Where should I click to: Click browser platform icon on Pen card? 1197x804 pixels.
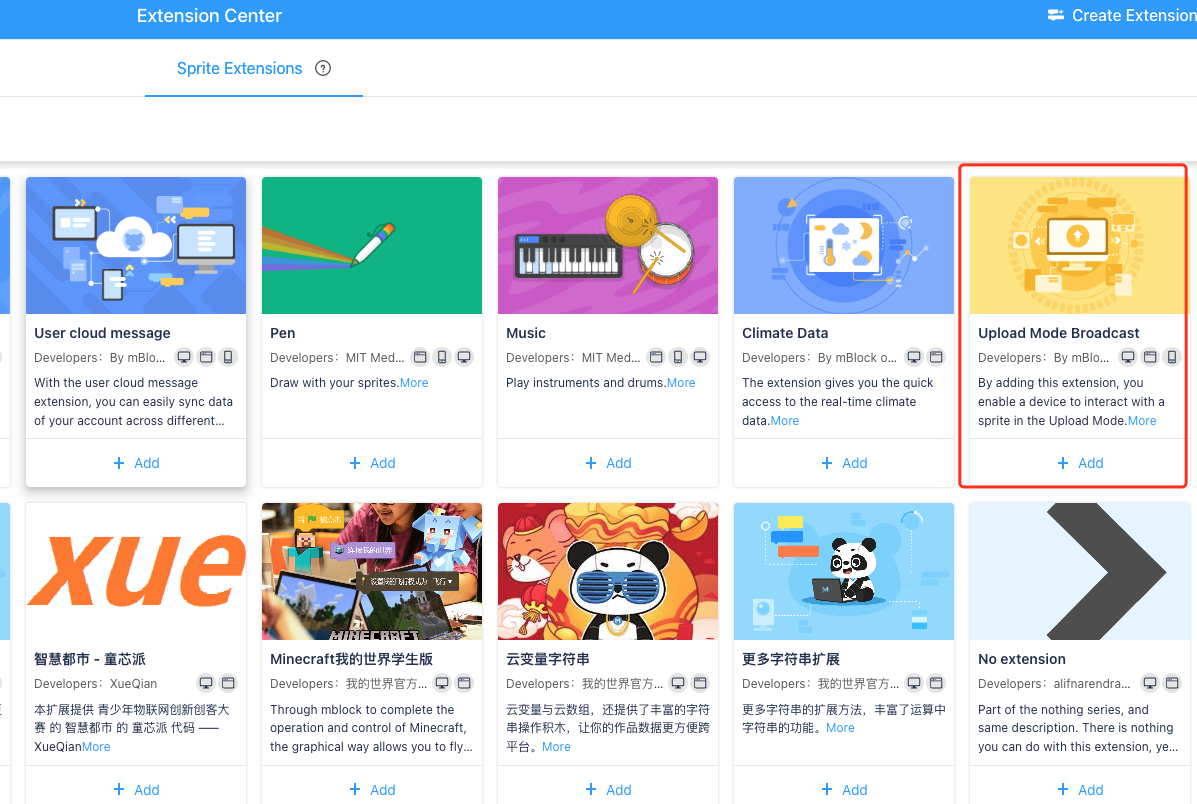tap(420, 357)
